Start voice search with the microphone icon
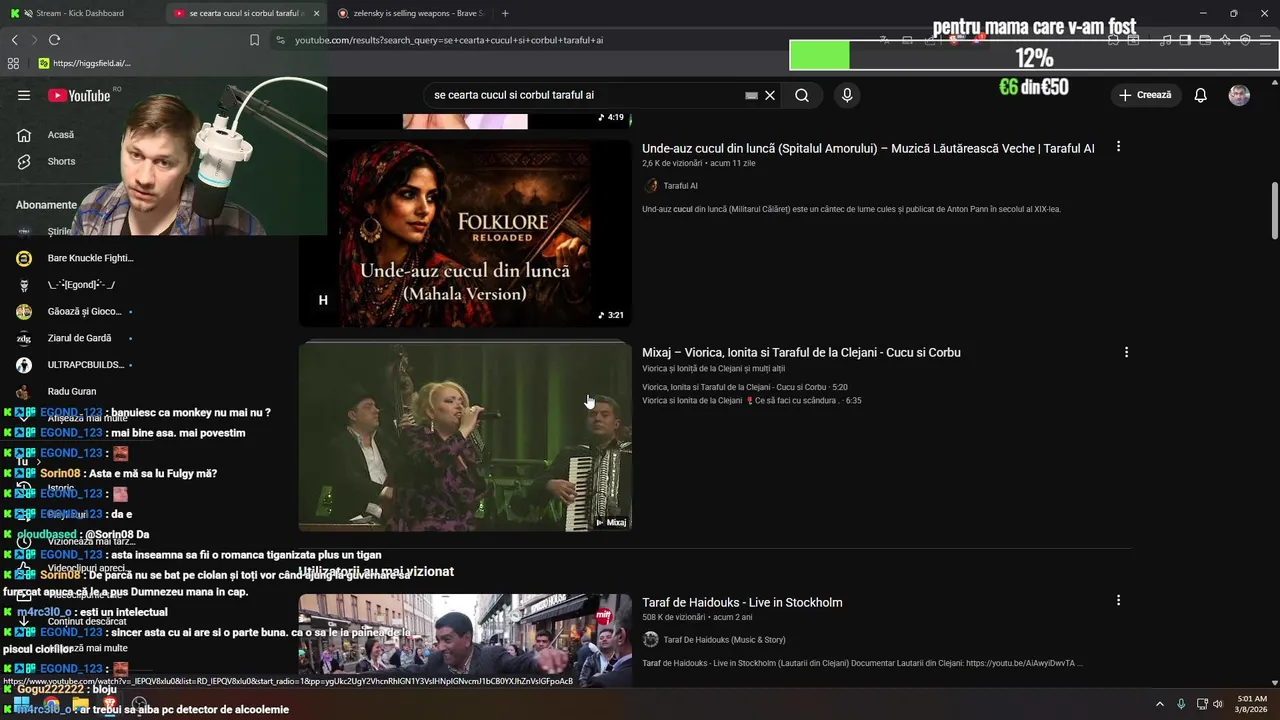The image size is (1280, 720). point(847,95)
